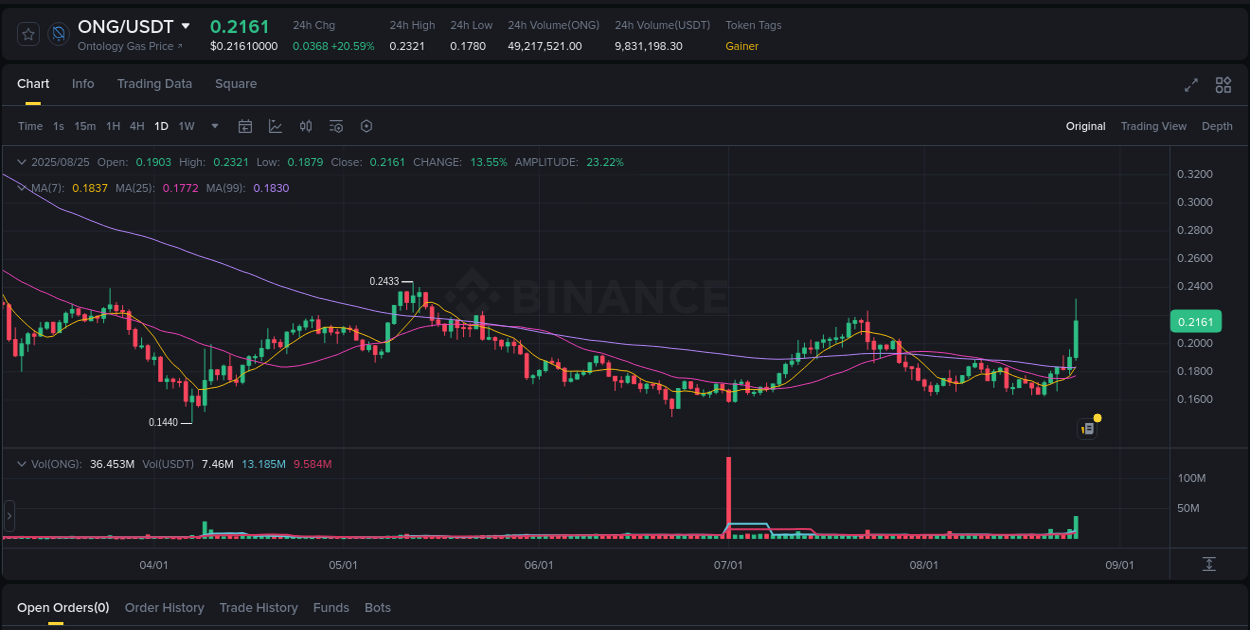Collapse the Vol(ONG) panel chevron
This screenshot has width=1250, height=630.
click(22, 463)
